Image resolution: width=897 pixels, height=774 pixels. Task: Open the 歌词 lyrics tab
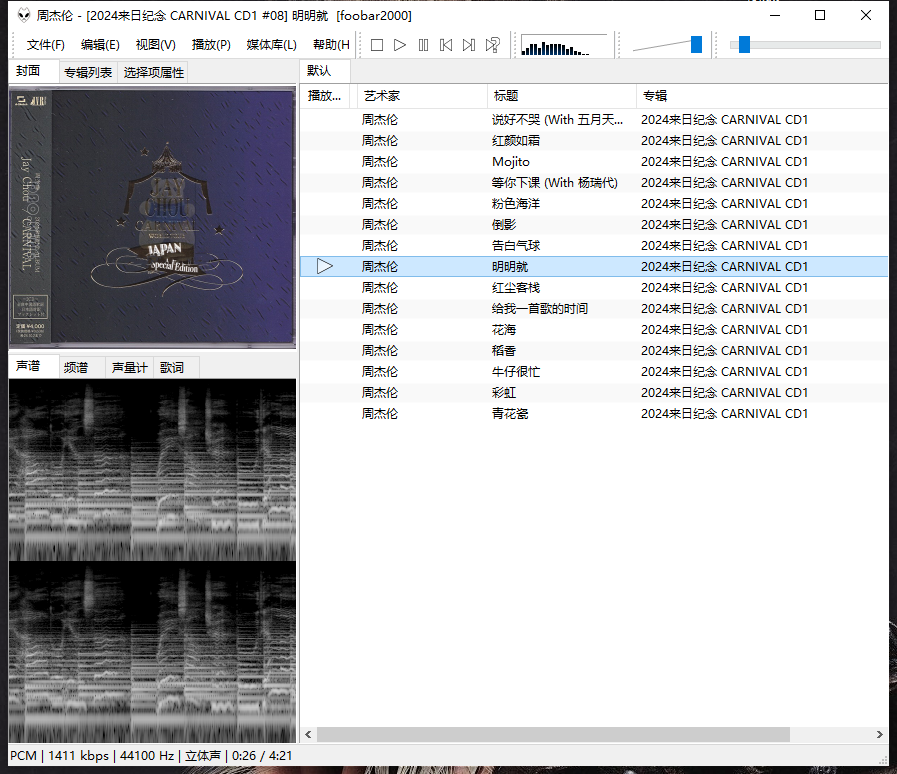(x=172, y=367)
